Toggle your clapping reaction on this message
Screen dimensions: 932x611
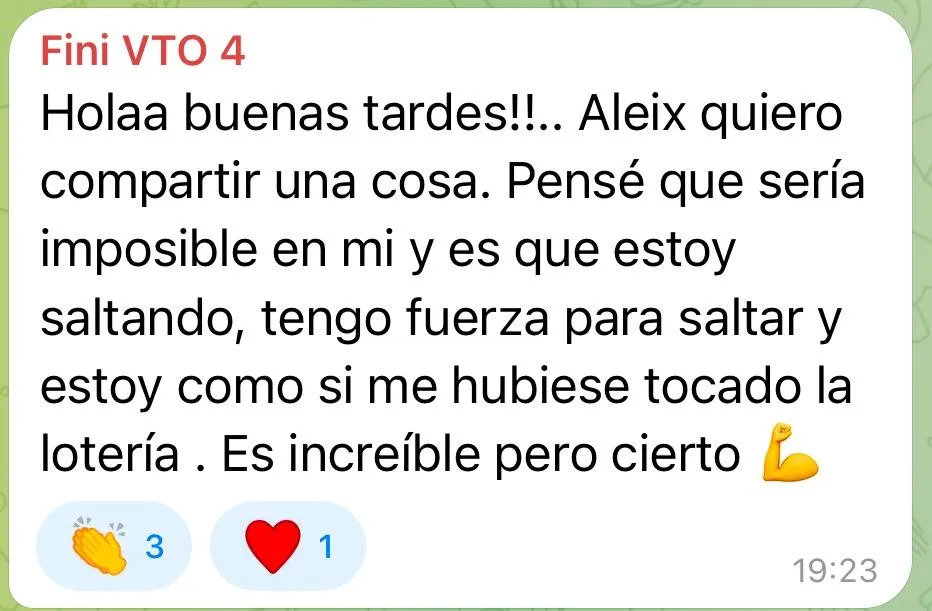(114, 546)
